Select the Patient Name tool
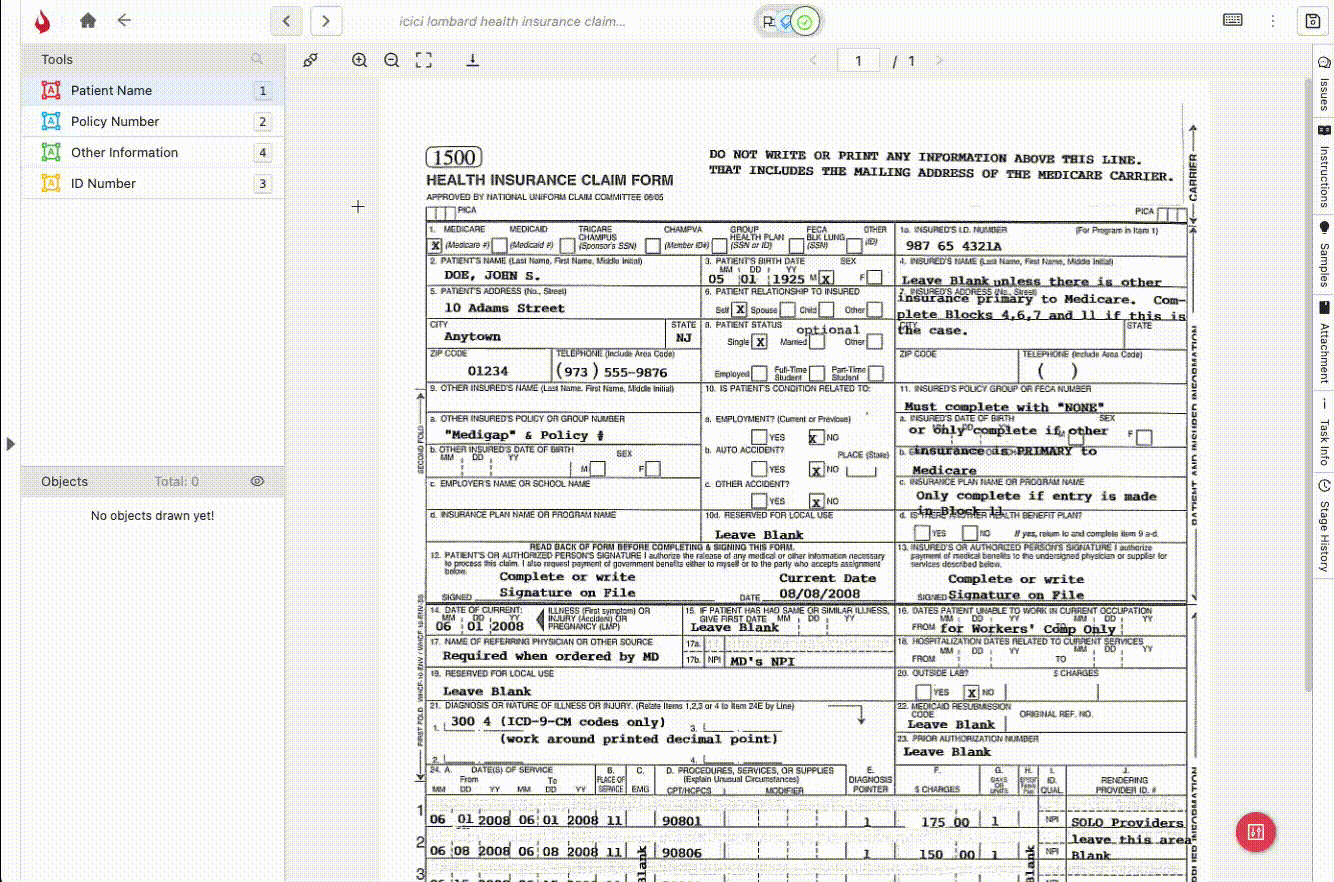The image size is (1334, 882). tap(111, 90)
